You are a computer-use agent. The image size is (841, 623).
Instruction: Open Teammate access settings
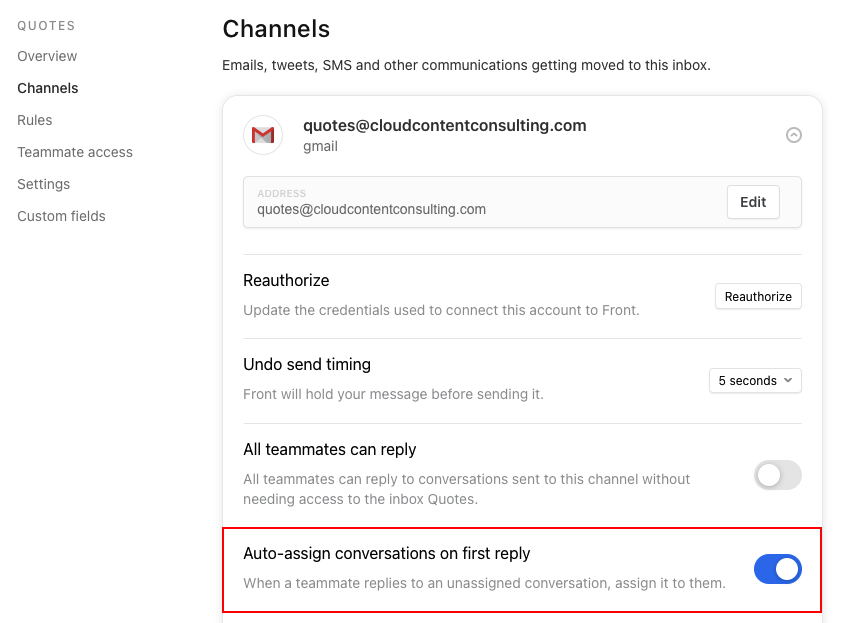tap(75, 152)
